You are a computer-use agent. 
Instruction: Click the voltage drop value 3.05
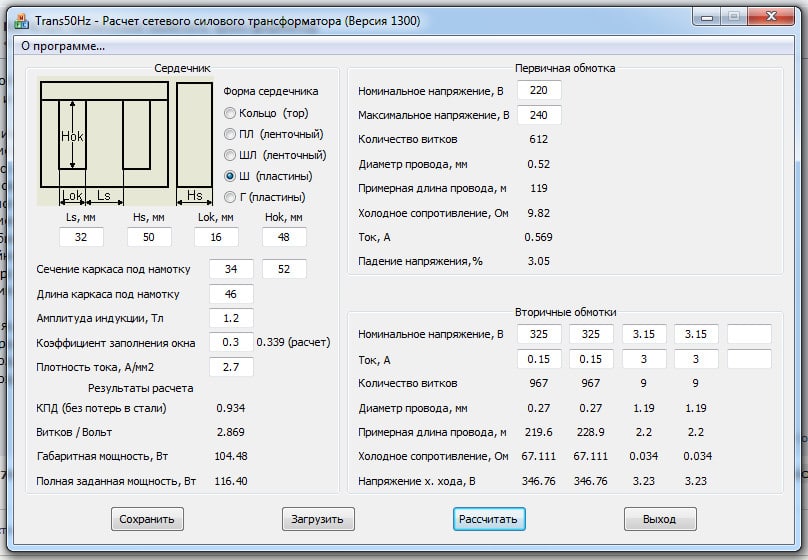point(538,261)
